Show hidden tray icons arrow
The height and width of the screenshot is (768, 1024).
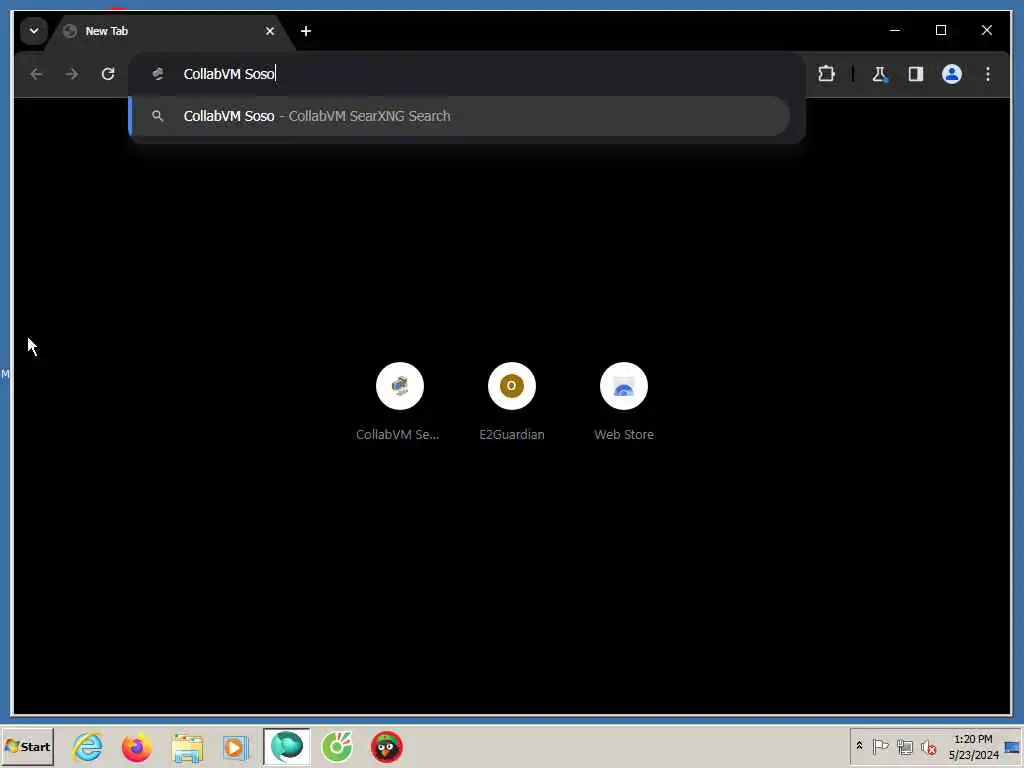859,746
